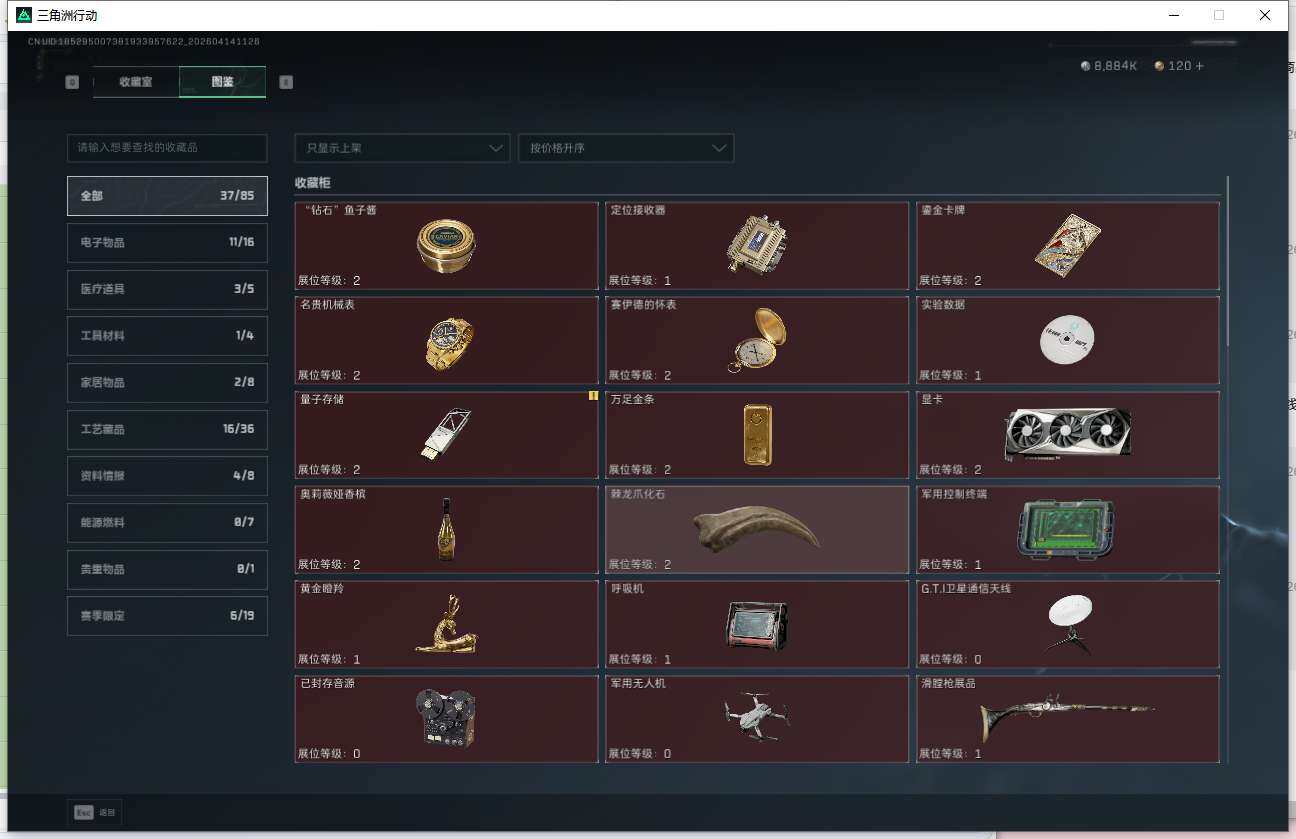
Task: Click 展位等级: 2 under 棘龙爪化石
Action: [640, 565]
